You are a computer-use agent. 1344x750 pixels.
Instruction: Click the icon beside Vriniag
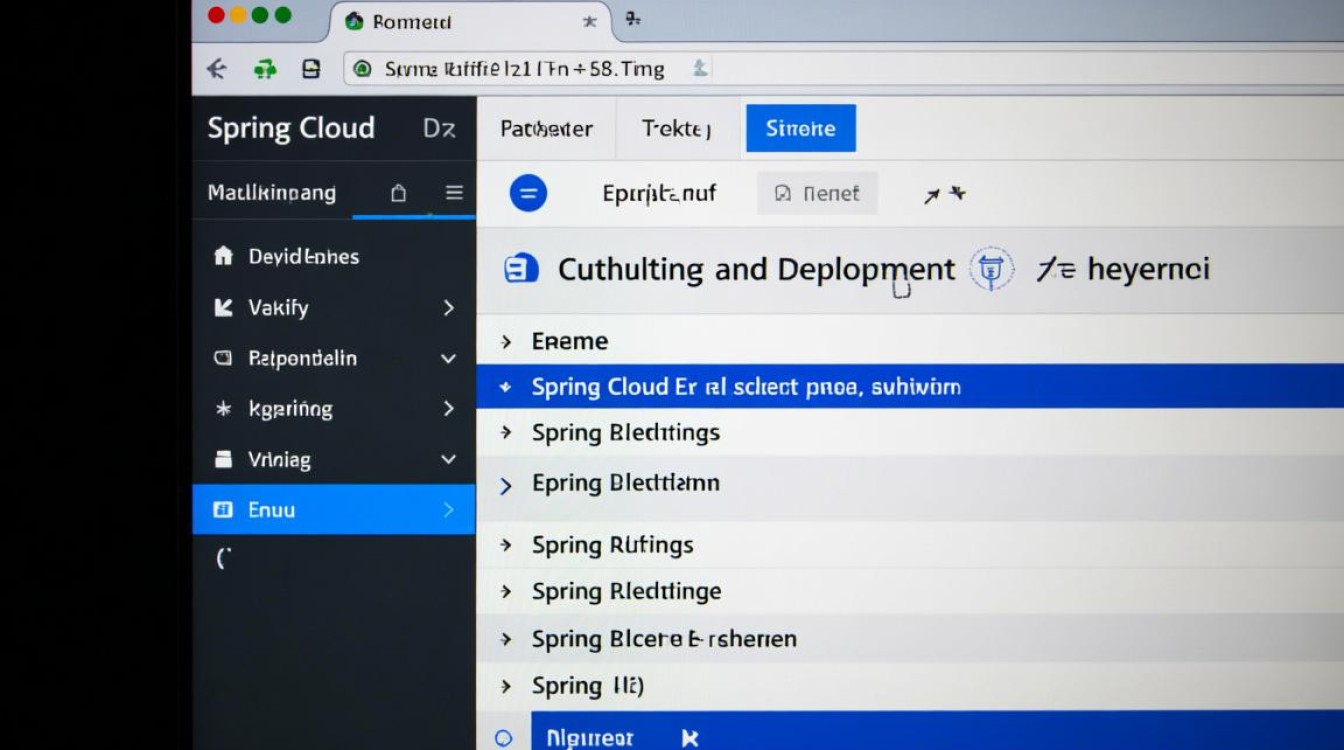tap(224, 460)
